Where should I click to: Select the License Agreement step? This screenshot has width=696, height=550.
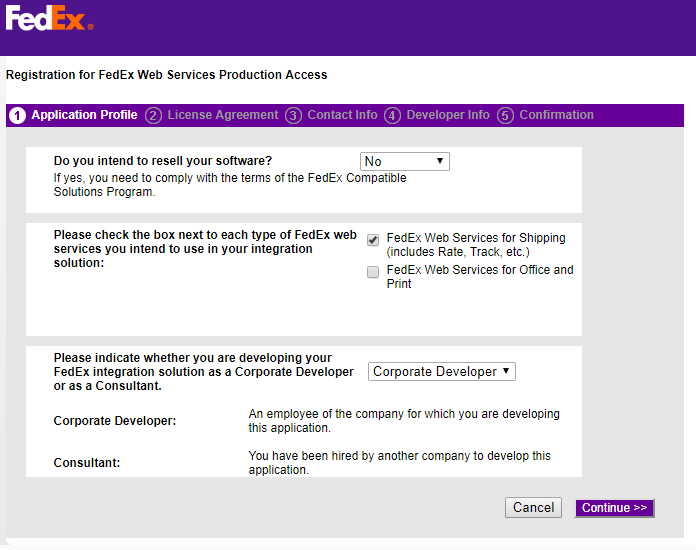[223, 115]
